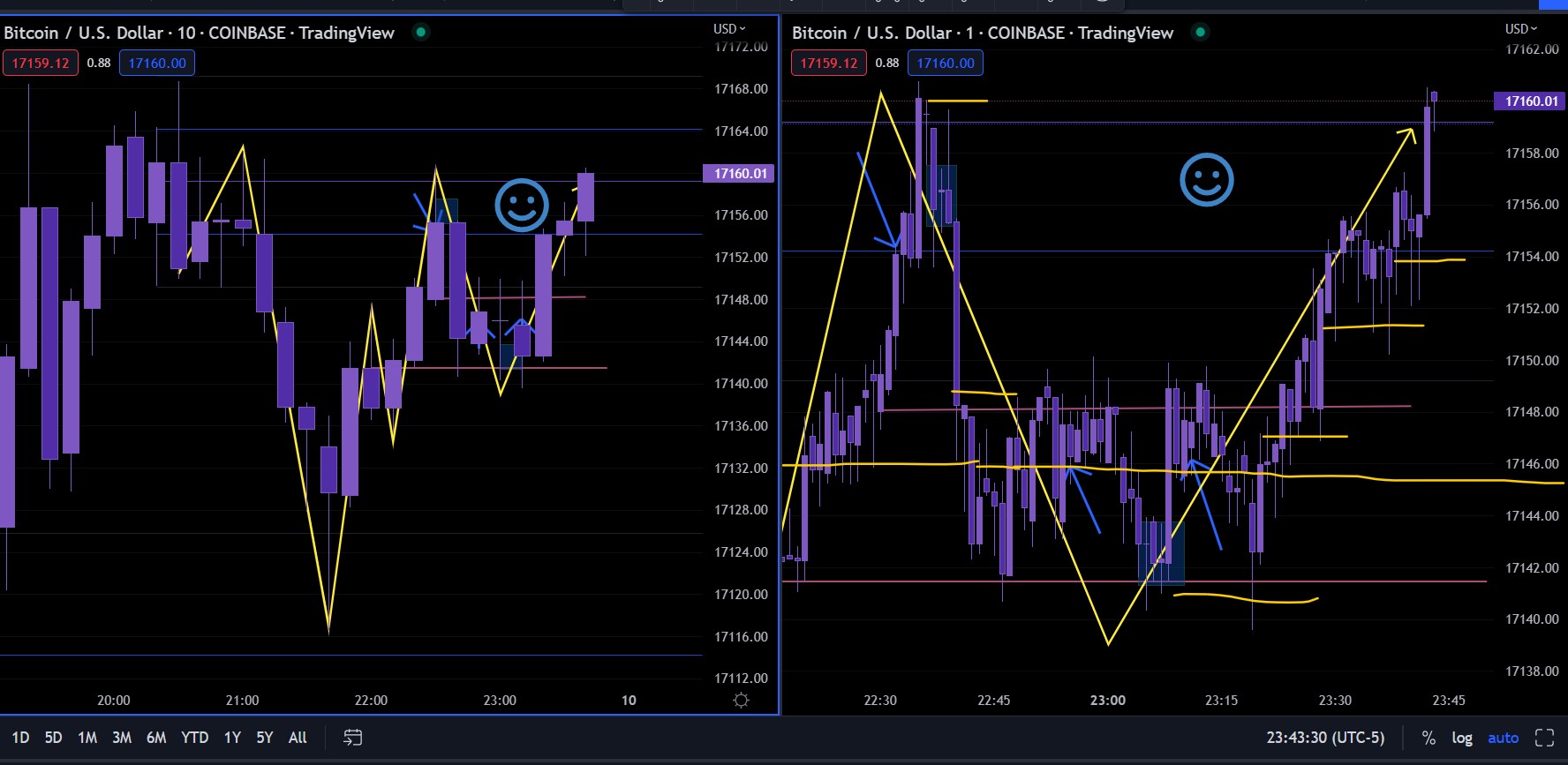Open timezone menu showing 23:43:30 (UTC-5)
1568x765 pixels.
pyautogui.click(x=1325, y=738)
